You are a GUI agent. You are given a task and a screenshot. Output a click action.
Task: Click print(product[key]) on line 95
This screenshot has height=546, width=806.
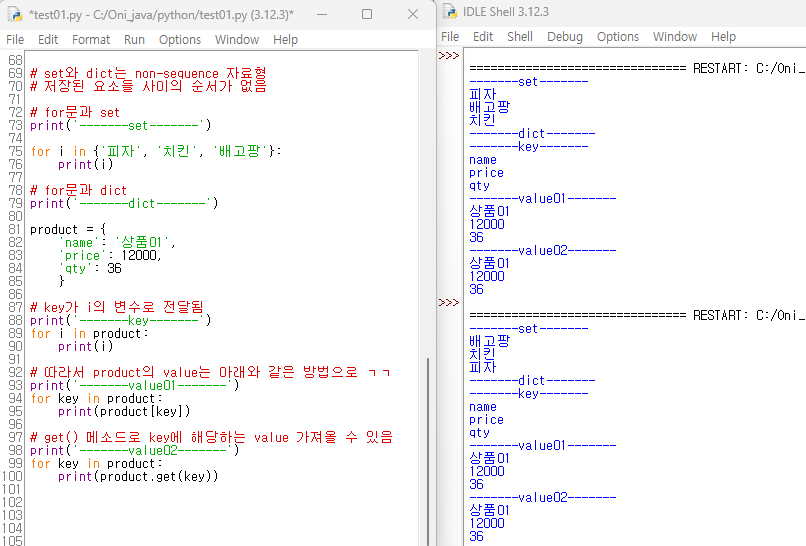(124, 411)
